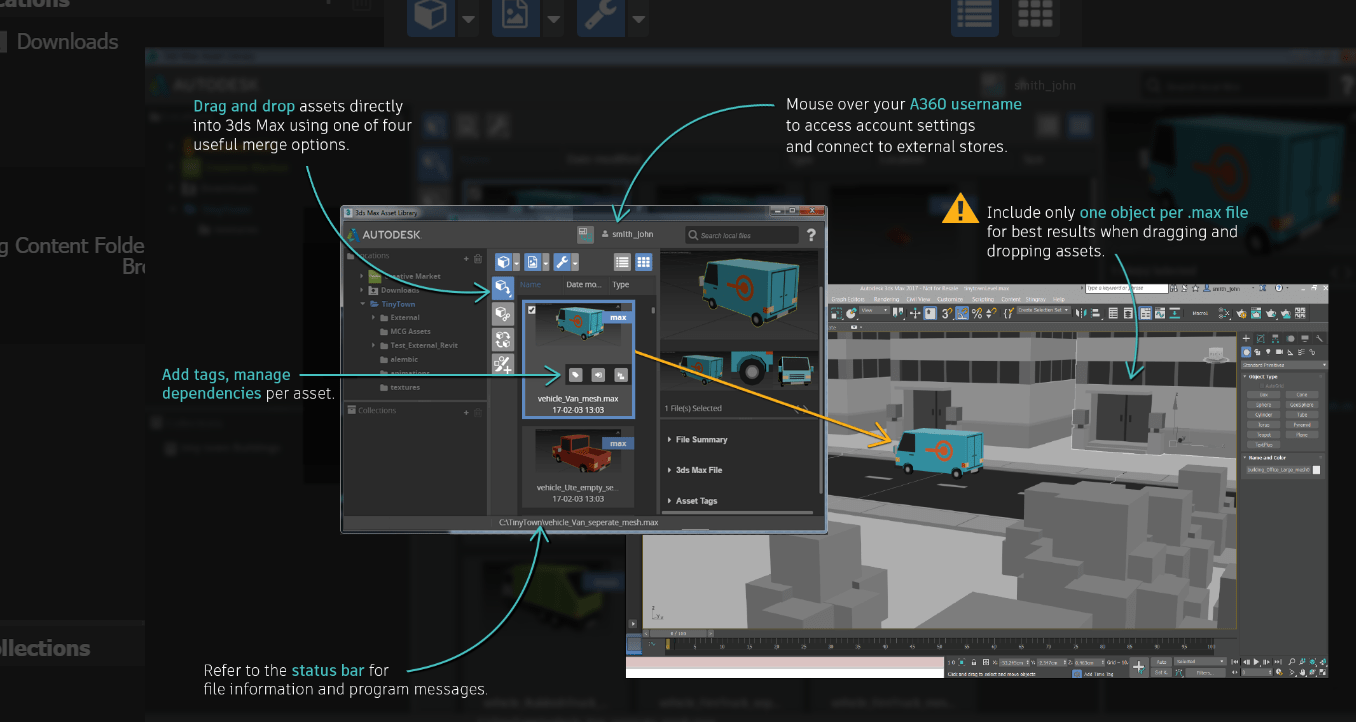This screenshot has height=722, width=1356.
Task: Toggle the Auto key button in 3ds Max
Action: point(1162,661)
